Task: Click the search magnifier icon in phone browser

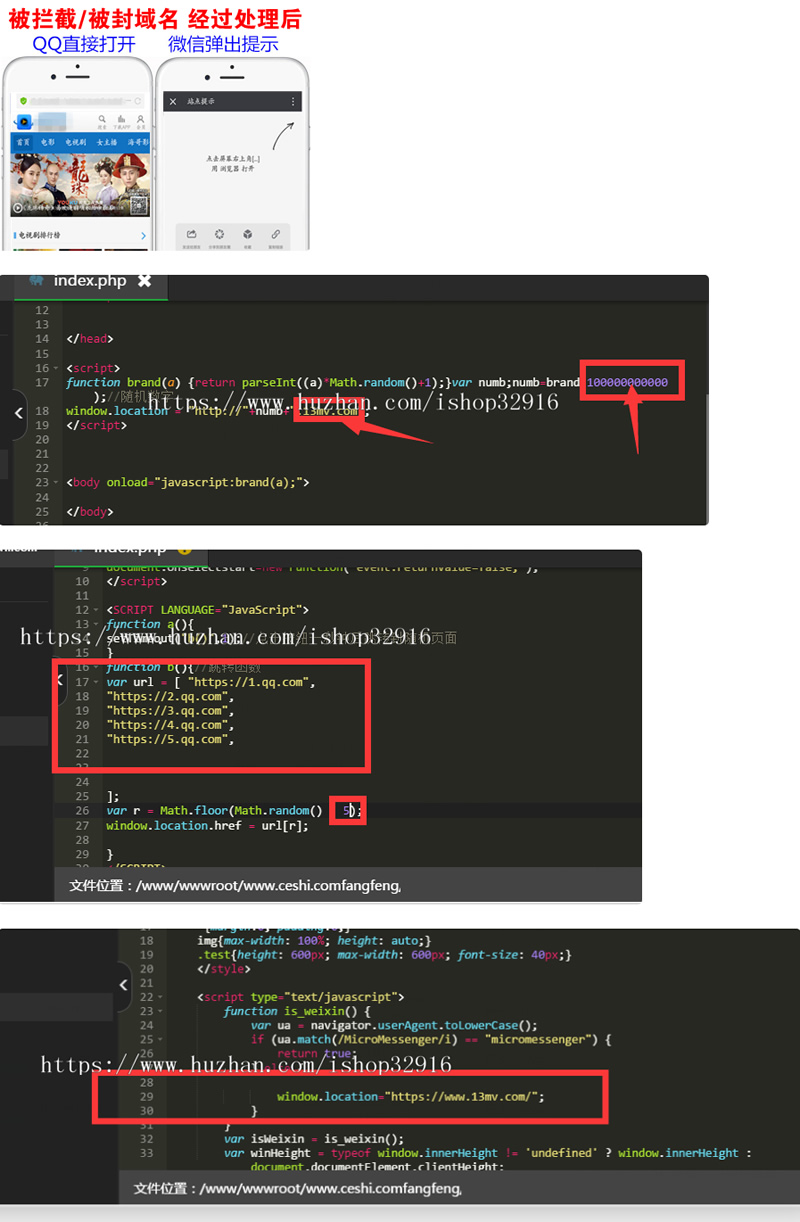Action: coord(103,119)
